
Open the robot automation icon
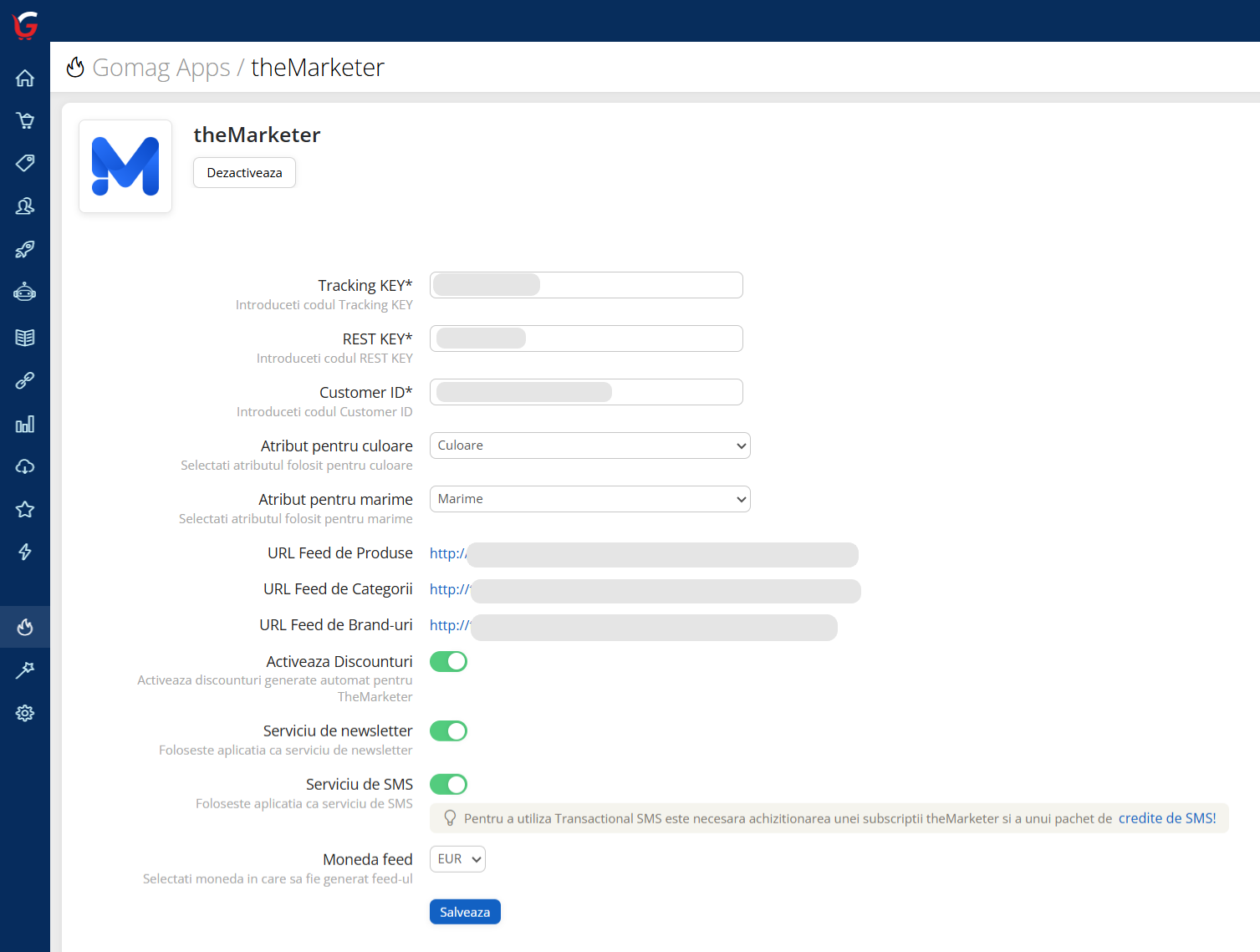[25, 292]
